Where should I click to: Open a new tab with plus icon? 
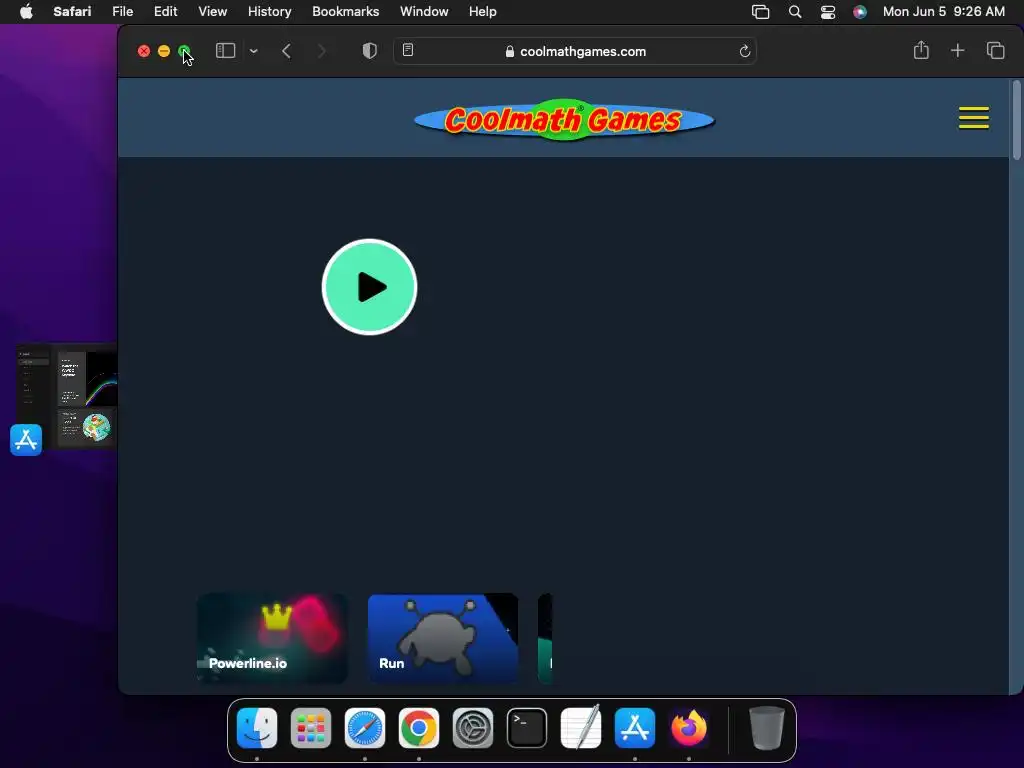coord(957,50)
